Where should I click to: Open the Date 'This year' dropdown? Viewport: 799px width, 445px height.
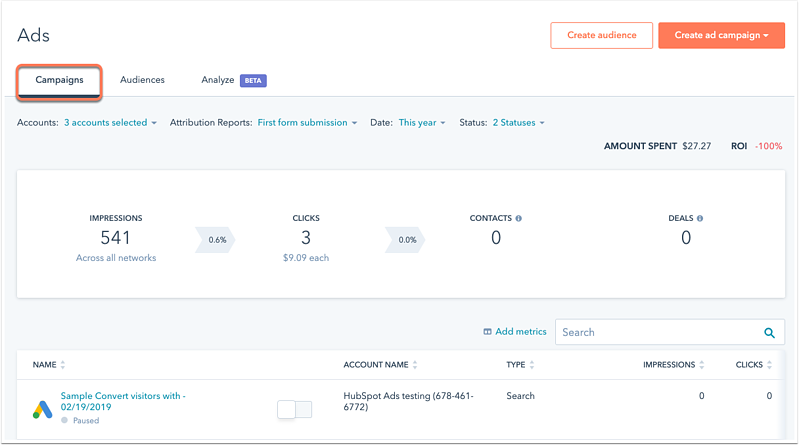(421, 123)
